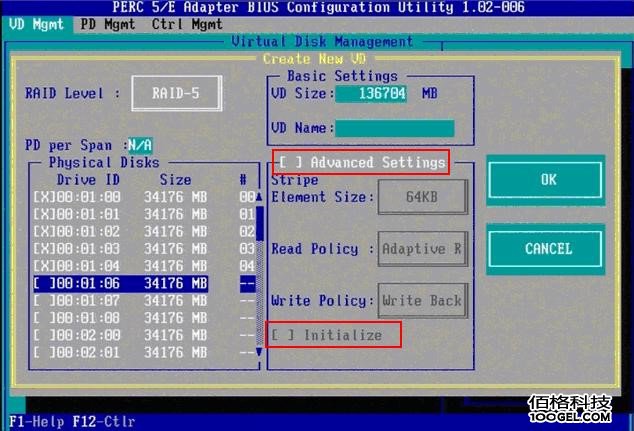Click the Virtual Disk Management heading
The height and width of the screenshot is (431, 634).
(x=322, y=42)
